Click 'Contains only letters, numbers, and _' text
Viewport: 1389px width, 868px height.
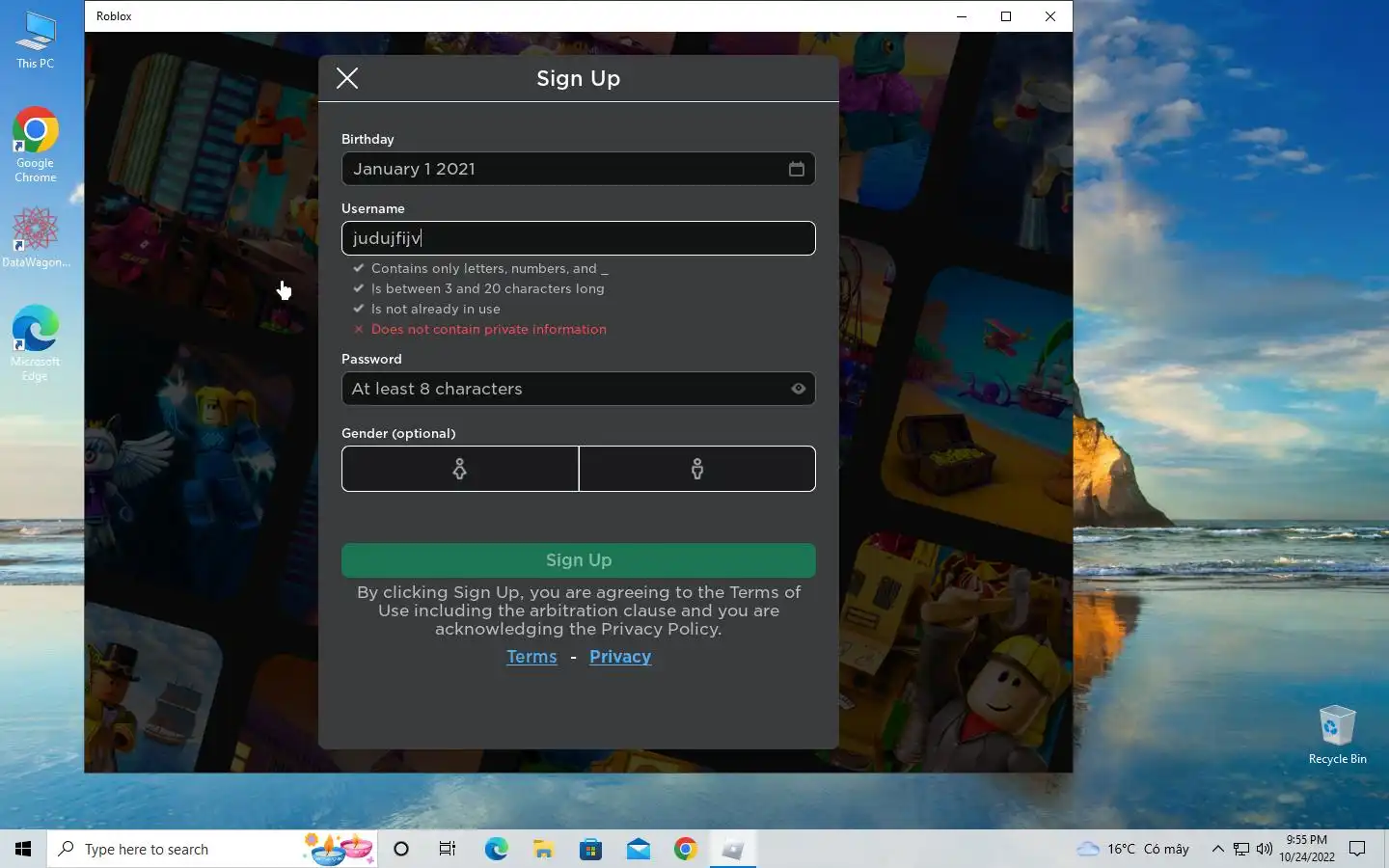489,268
